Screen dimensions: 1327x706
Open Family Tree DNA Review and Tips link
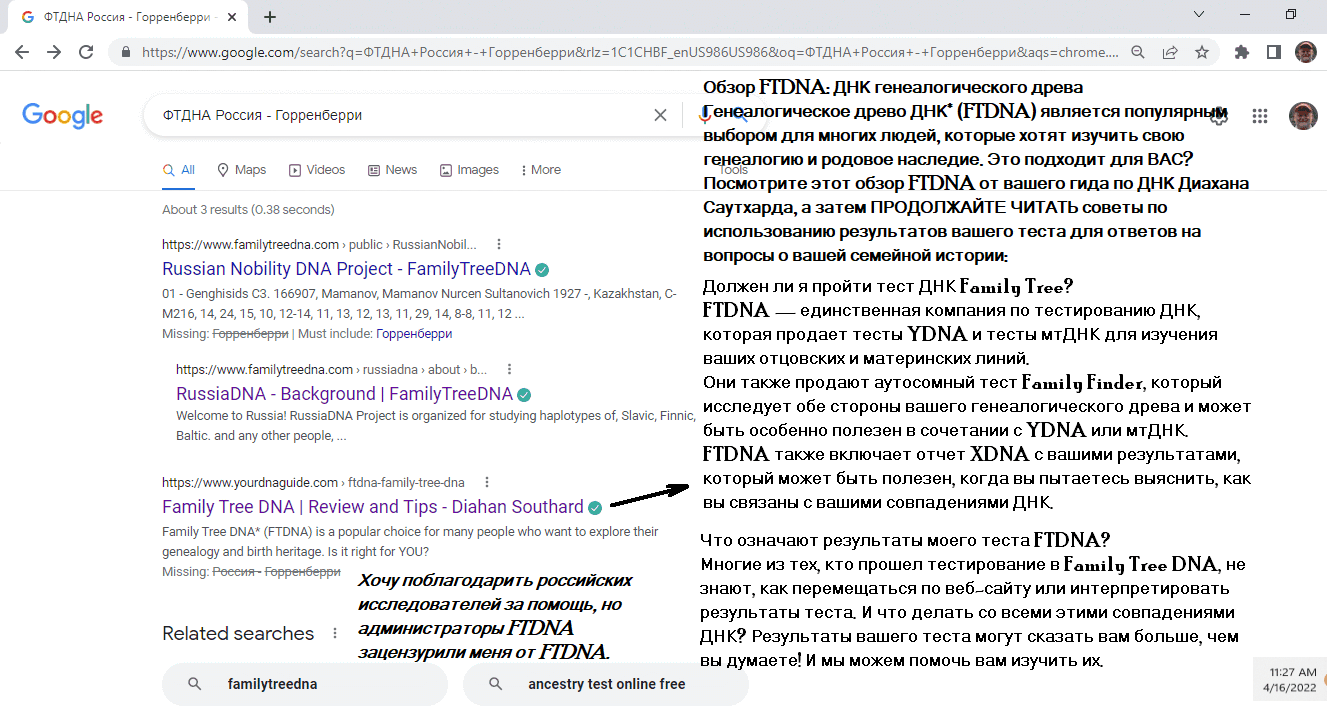373,507
